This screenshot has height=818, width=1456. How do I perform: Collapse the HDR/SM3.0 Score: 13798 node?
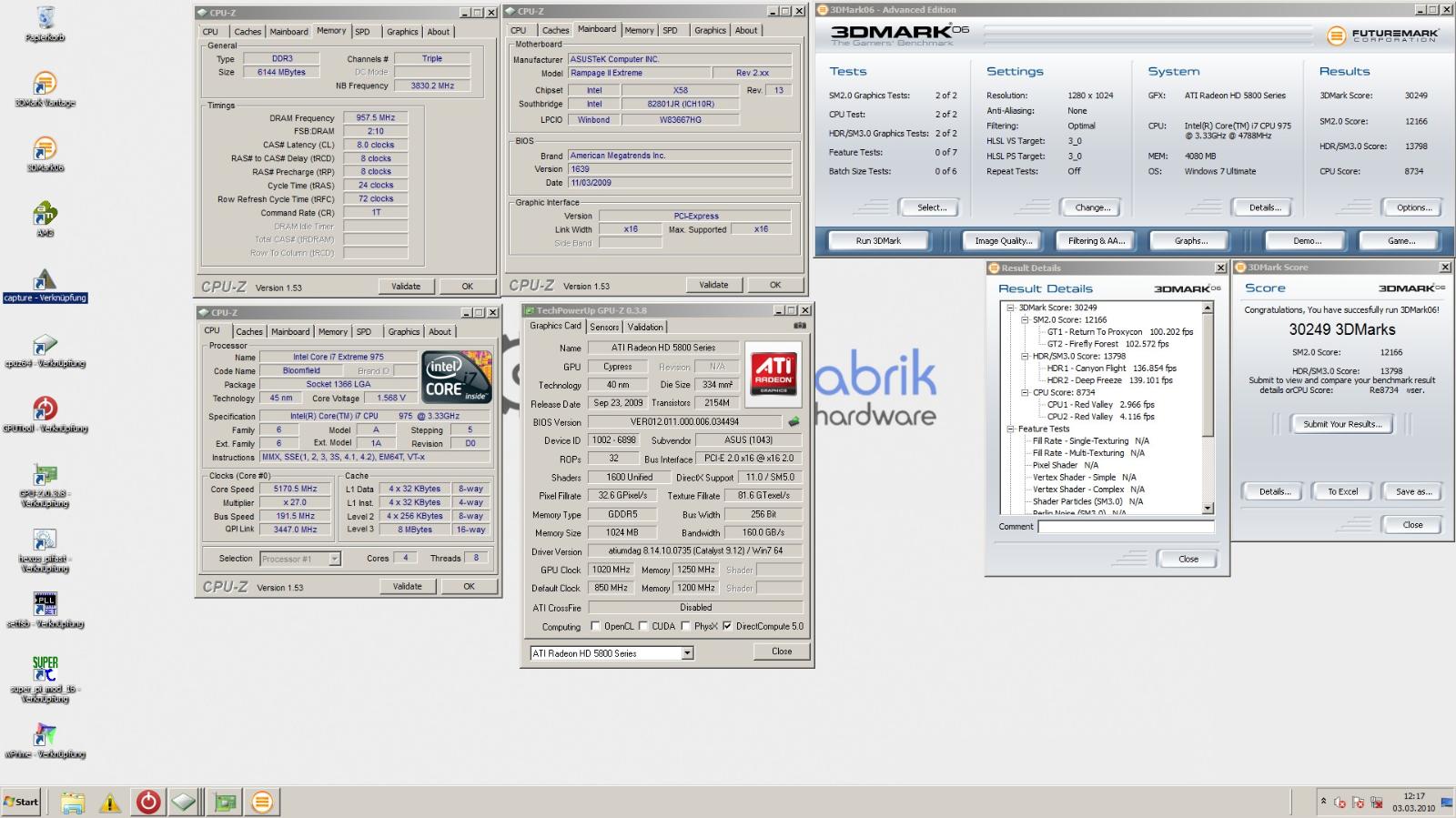pos(1025,356)
